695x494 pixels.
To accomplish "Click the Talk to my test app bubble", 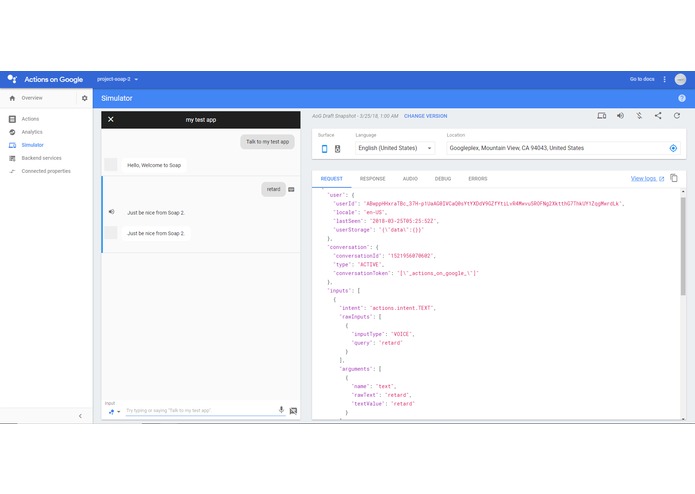I will [267, 142].
